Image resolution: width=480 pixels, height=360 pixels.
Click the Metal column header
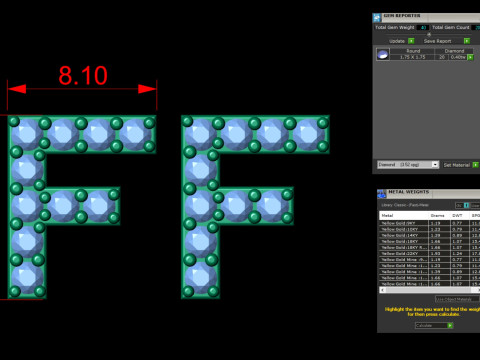(404, 216)
